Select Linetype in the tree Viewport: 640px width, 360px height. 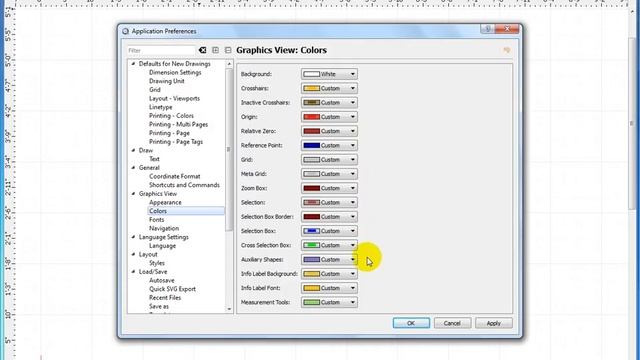pos(160,107)
